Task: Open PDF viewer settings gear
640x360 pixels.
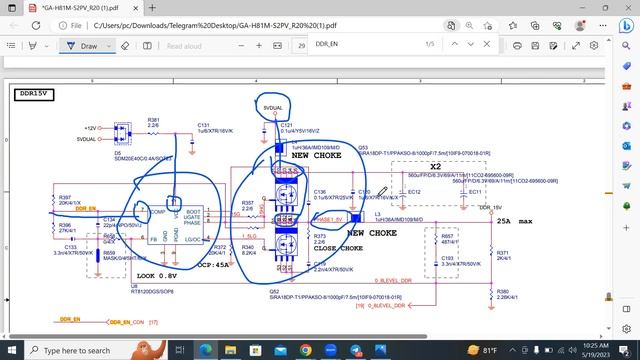Action: 594,46
